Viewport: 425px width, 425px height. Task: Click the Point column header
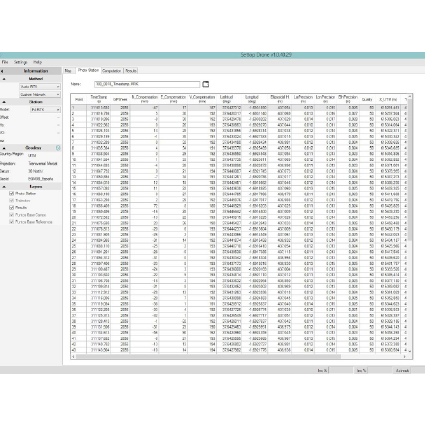coord(79,99)
